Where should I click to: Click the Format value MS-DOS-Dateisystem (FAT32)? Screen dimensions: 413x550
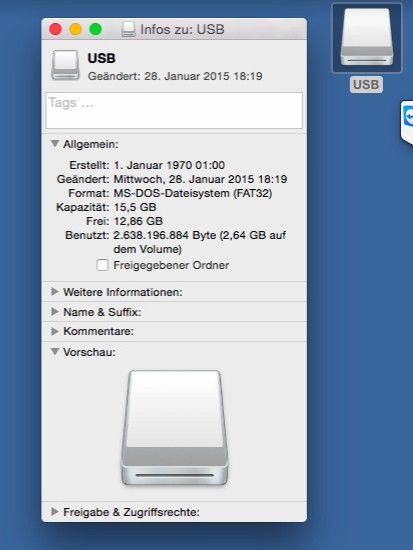[x=193, y=193]
